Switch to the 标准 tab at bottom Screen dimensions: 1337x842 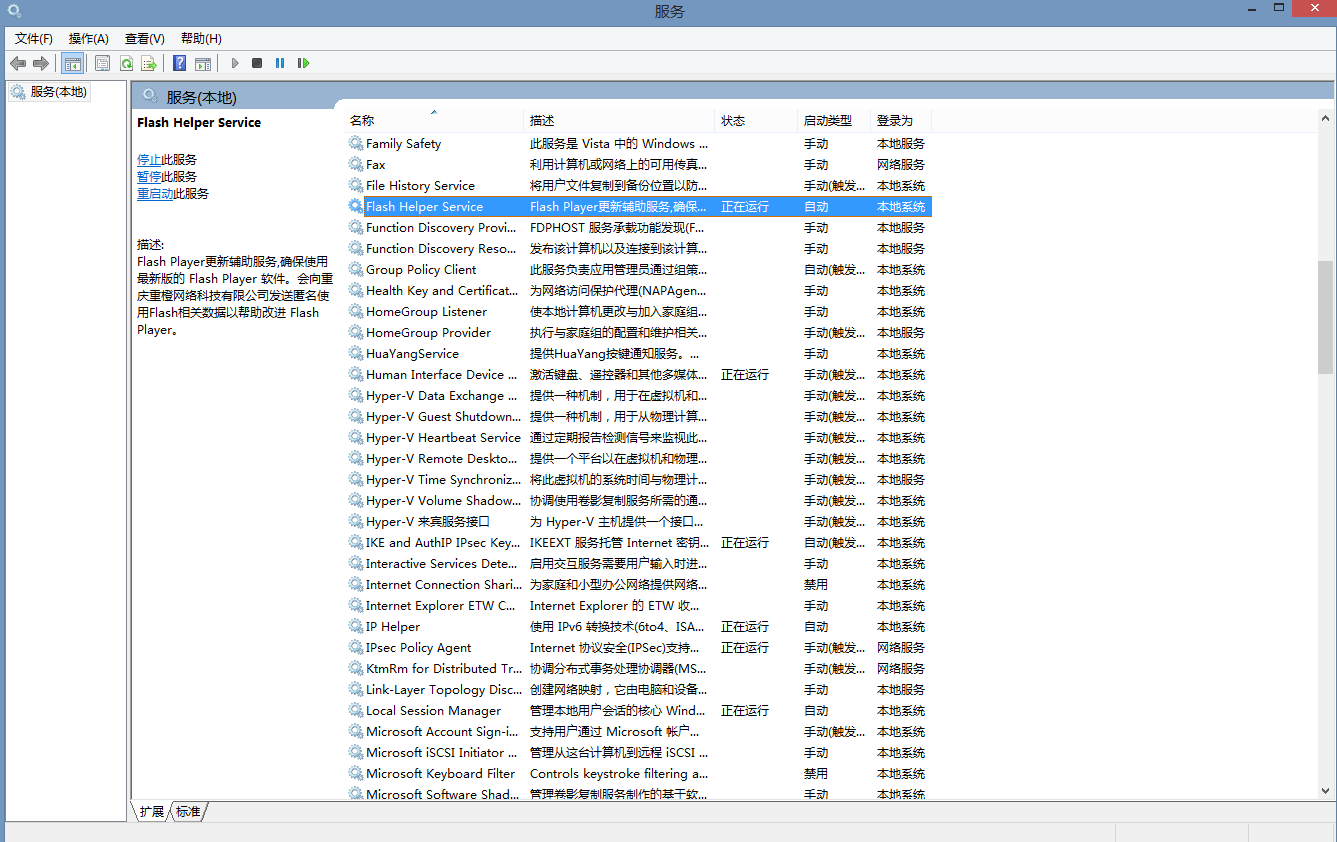188,811
